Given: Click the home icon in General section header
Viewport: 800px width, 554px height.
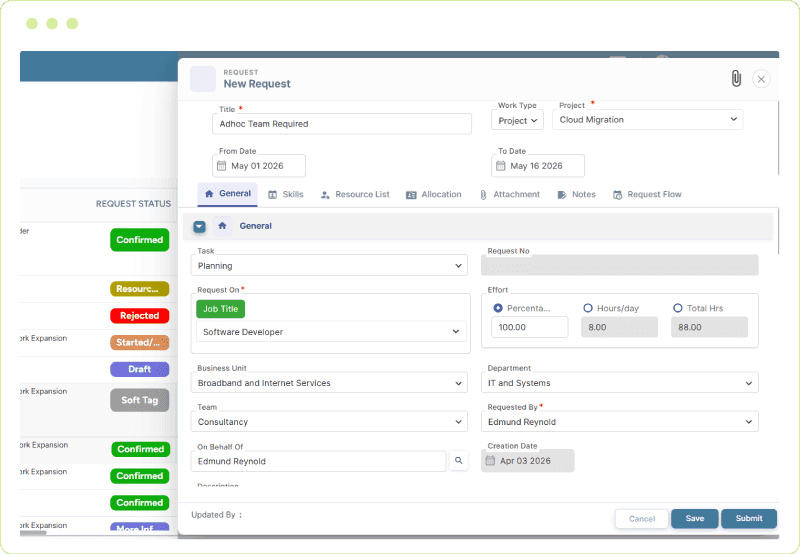Looking at the screenshot, I should (x=222, y=225).
